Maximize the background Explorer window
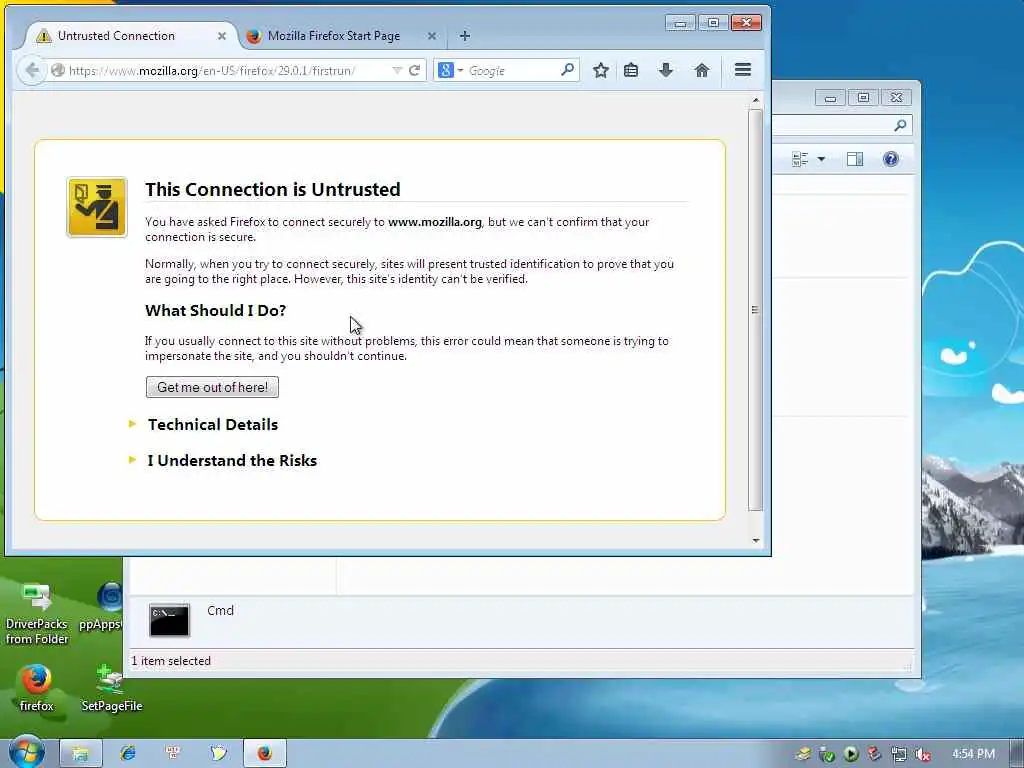This screenshot has height=768, width=1024. [863, 98]
